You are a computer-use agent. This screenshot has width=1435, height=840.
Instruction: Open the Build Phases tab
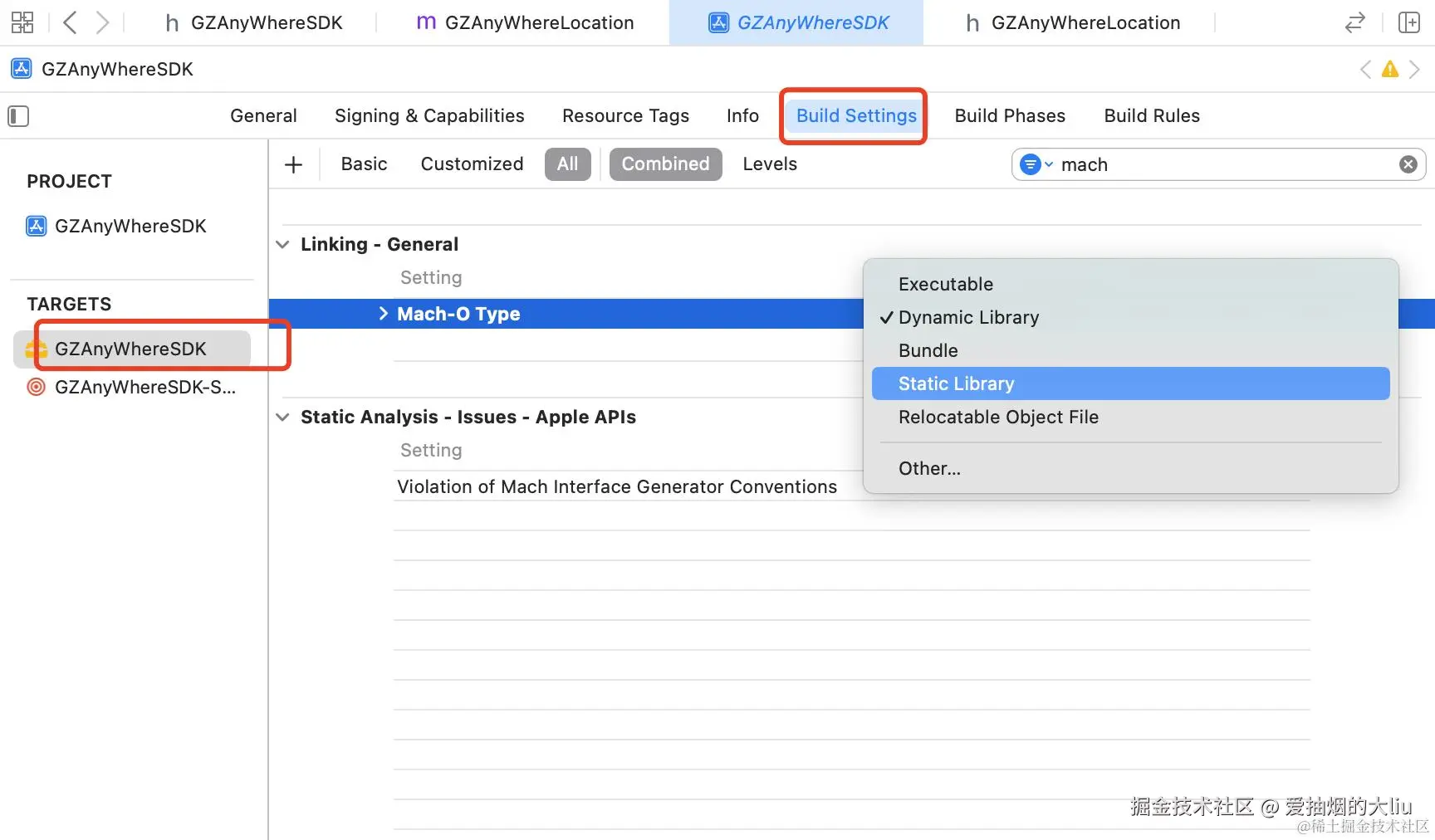coord(1010,116)
